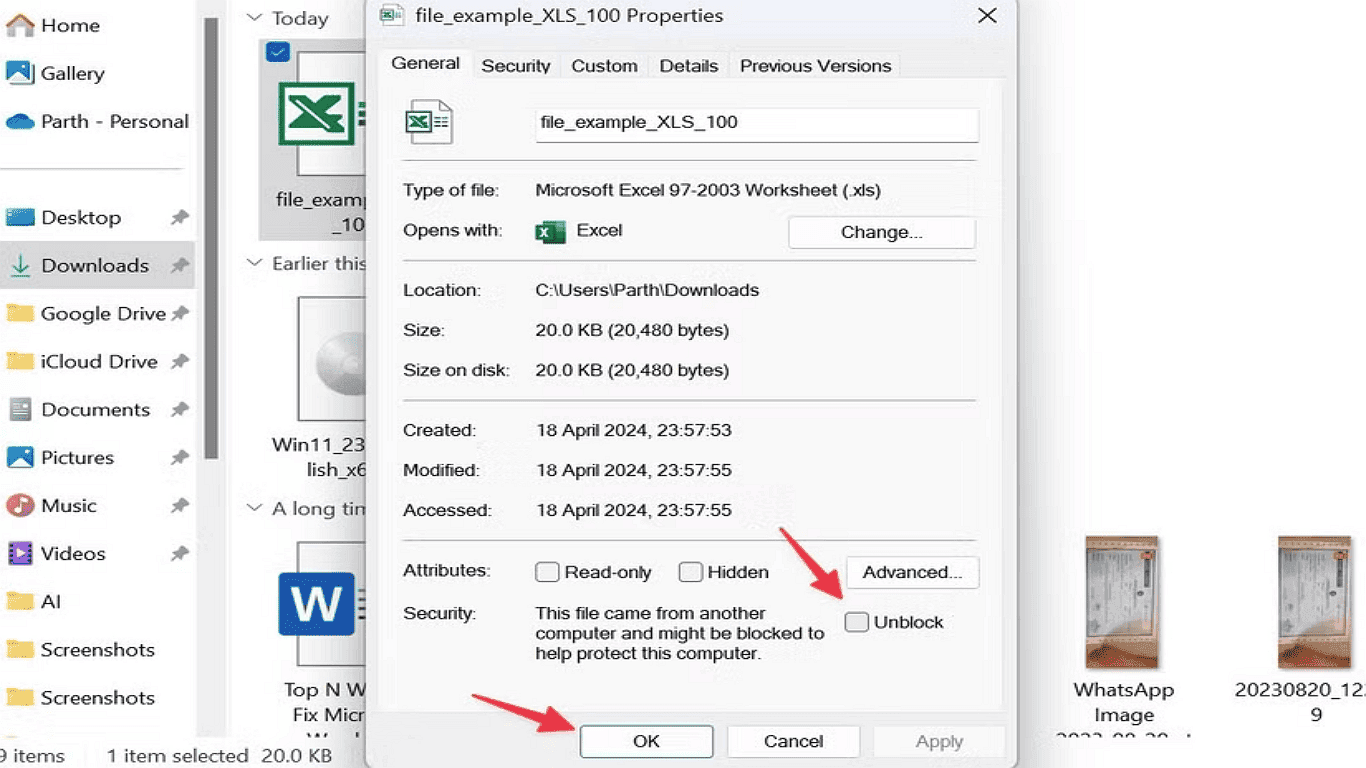Unpin Desktop using its pin icon
Image resolution: width=1366 pixels, height=768 pixels.
coord(180,217)
